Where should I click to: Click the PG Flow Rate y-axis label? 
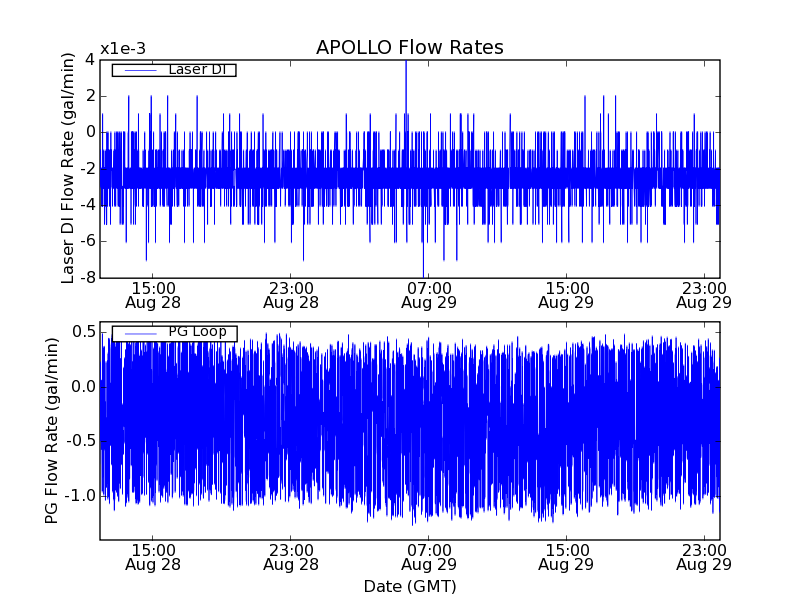(52, 430)
